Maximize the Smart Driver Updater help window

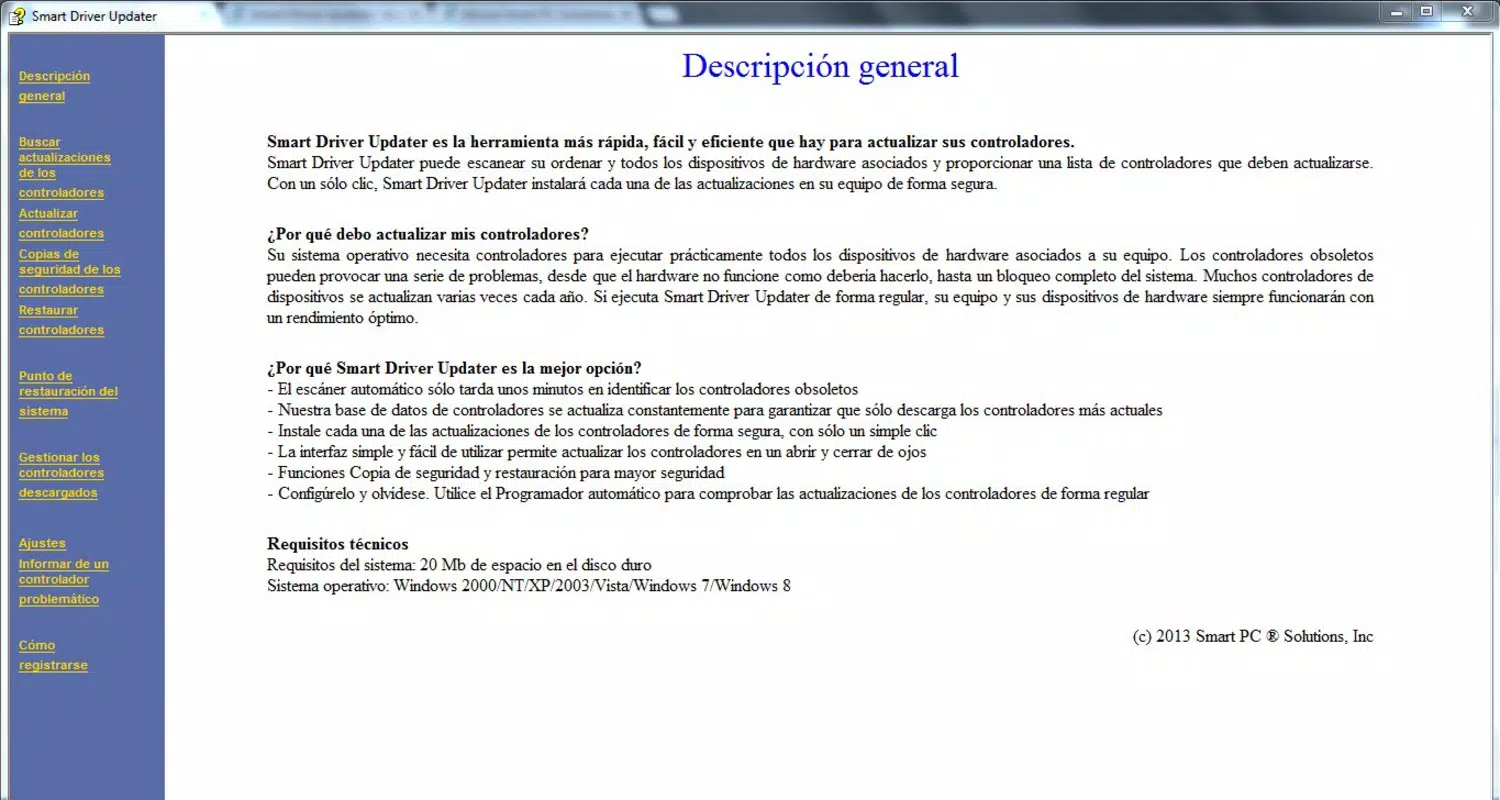1426,11
